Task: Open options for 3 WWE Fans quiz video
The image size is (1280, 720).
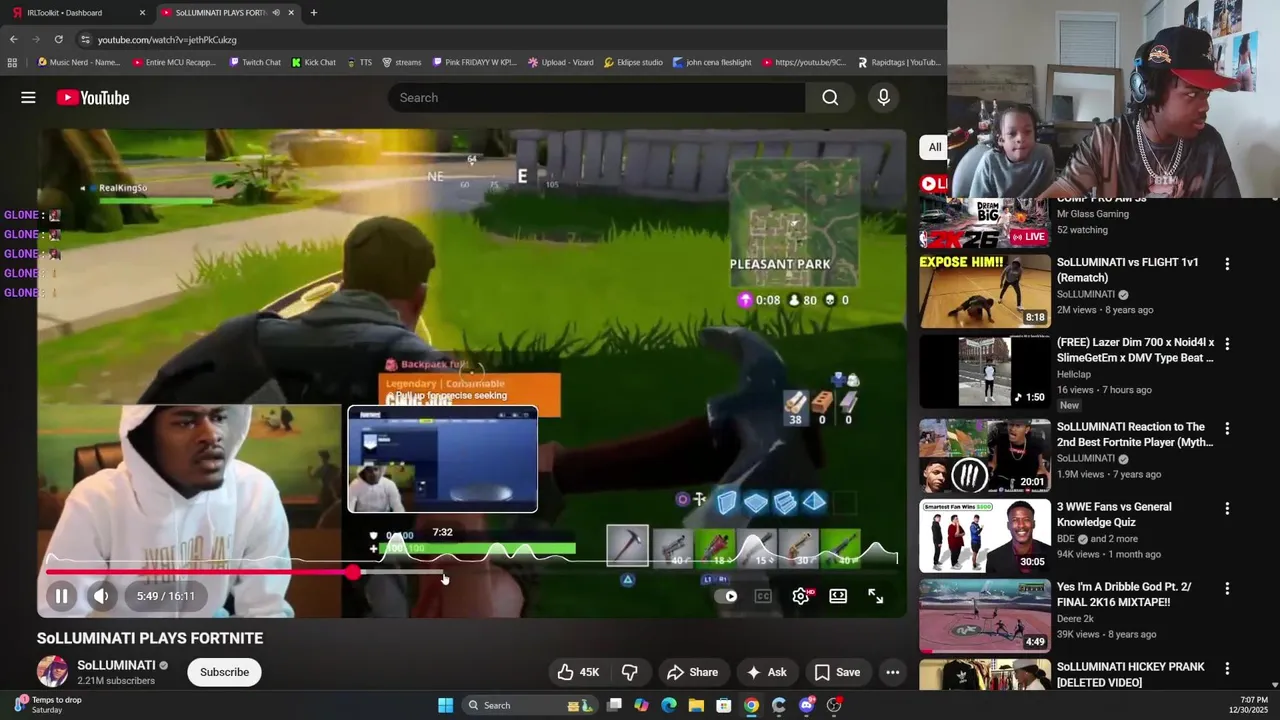Action: pyautogui.click(x=1227, y=508)
